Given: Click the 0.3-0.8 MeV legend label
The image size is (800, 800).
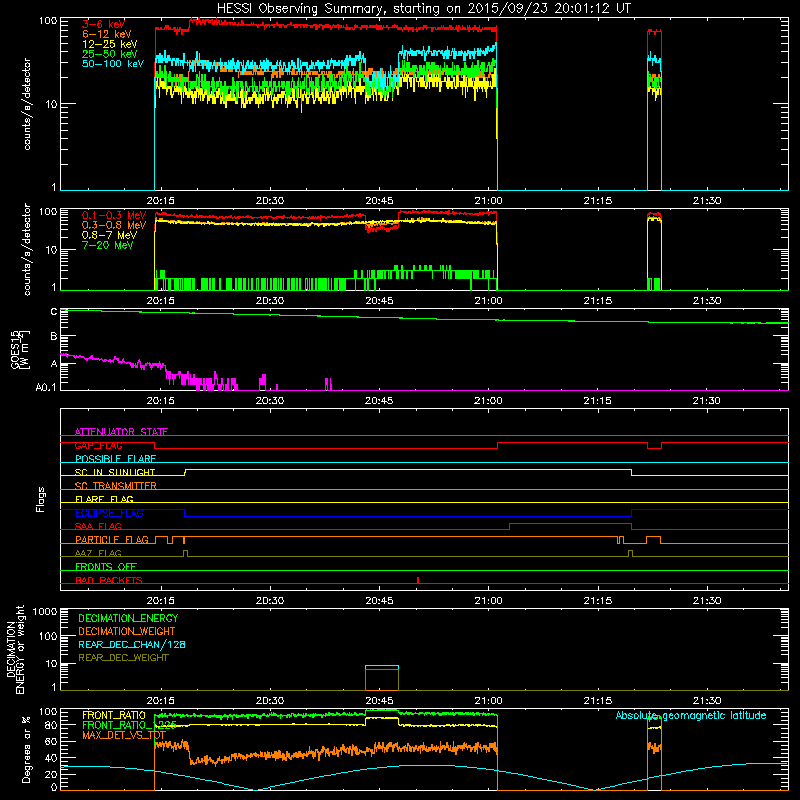Looking at the screenshot, I should click(x=114, y=225).
